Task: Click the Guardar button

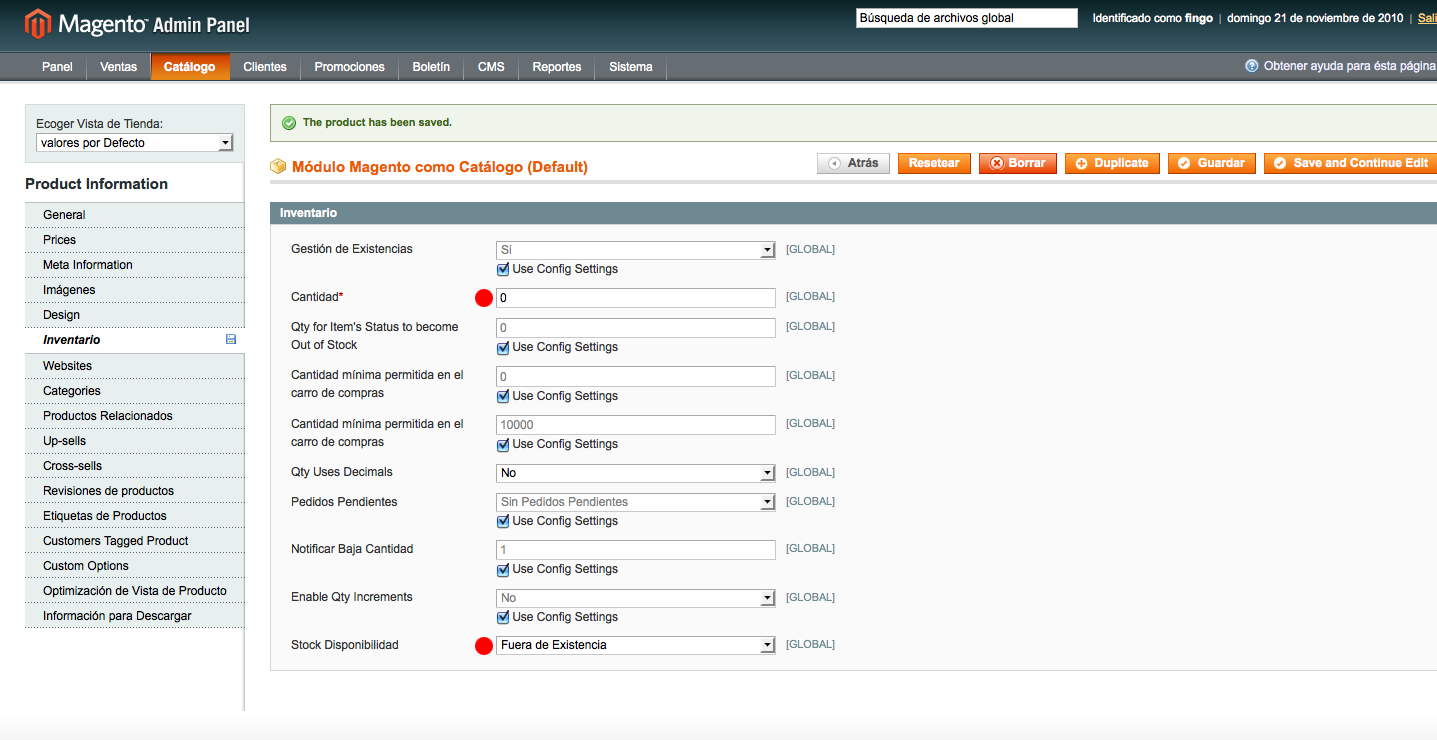Action: (x=1212, y=163)
